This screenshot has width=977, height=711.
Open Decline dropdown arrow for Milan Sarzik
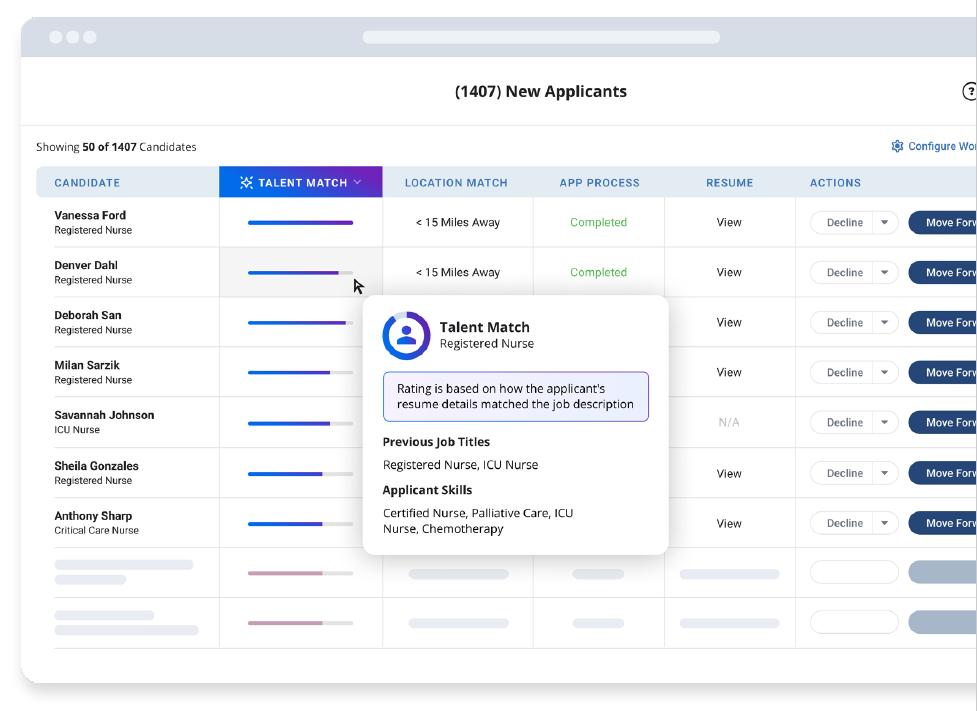(885, 373)
